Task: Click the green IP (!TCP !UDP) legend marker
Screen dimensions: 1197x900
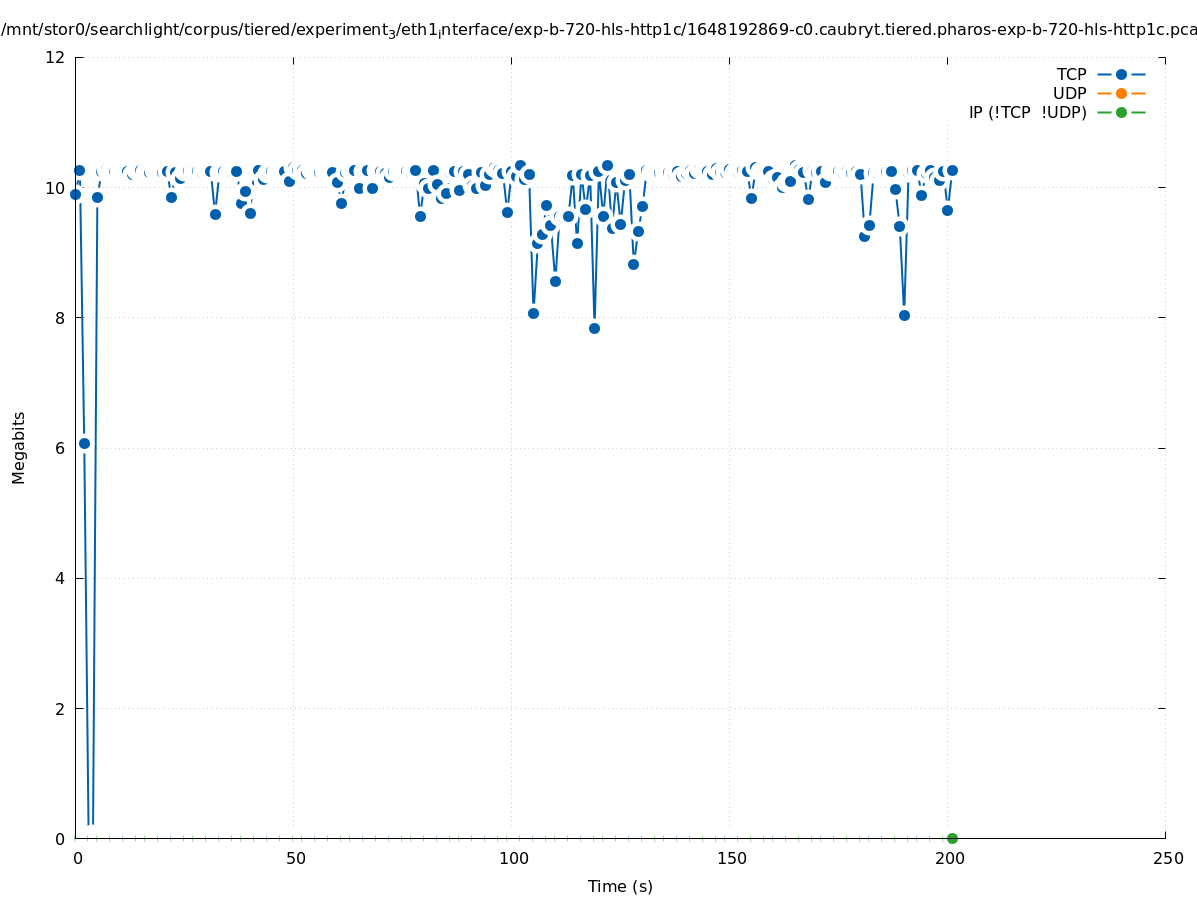Action: (x=1121, y=112)
